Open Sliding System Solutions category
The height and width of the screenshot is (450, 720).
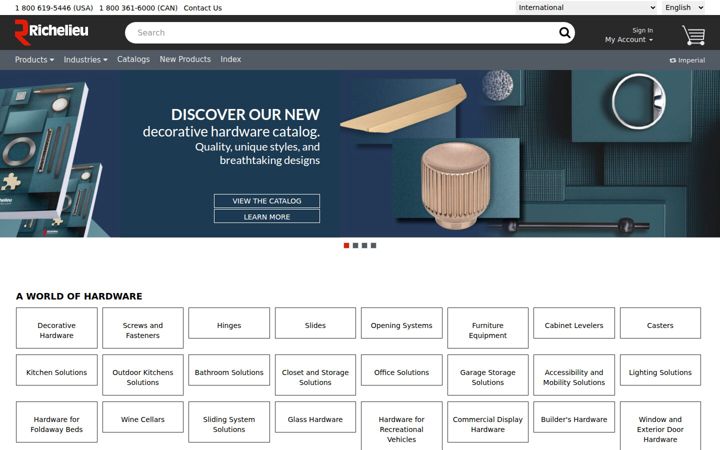229,422
